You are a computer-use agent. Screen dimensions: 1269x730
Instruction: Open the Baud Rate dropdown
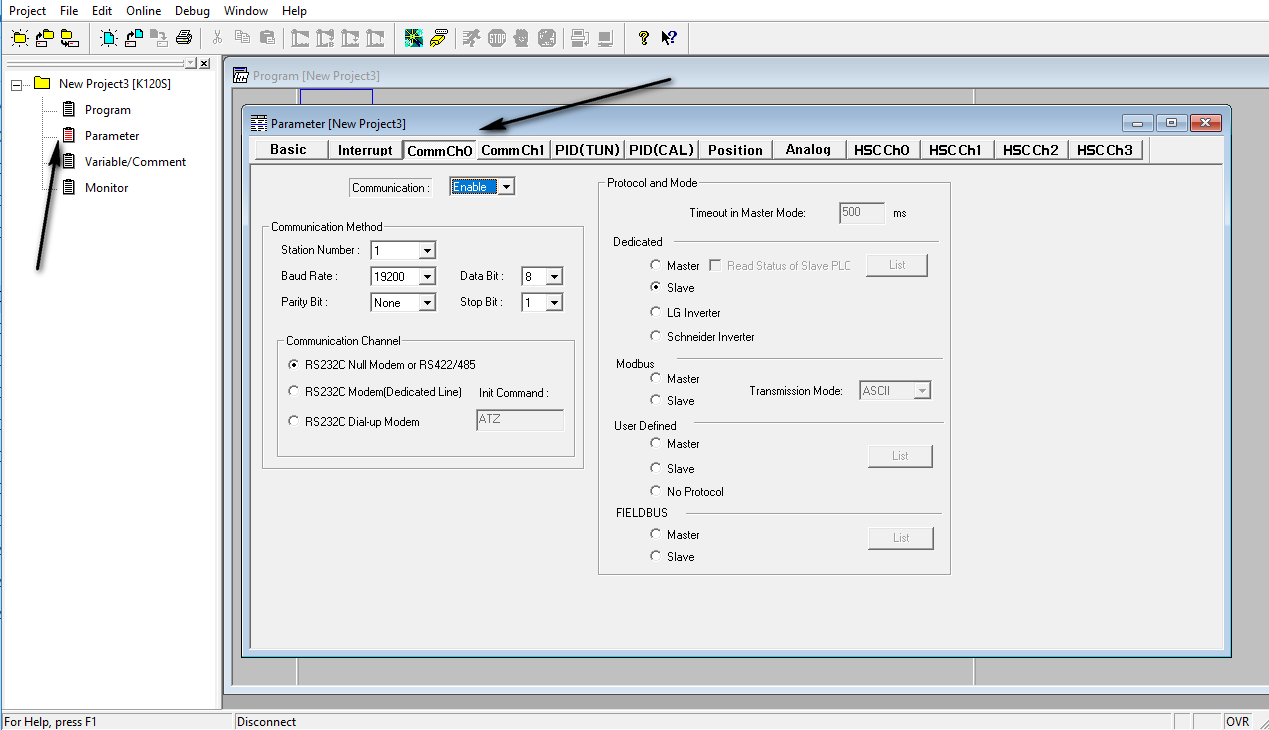(427, 276)
